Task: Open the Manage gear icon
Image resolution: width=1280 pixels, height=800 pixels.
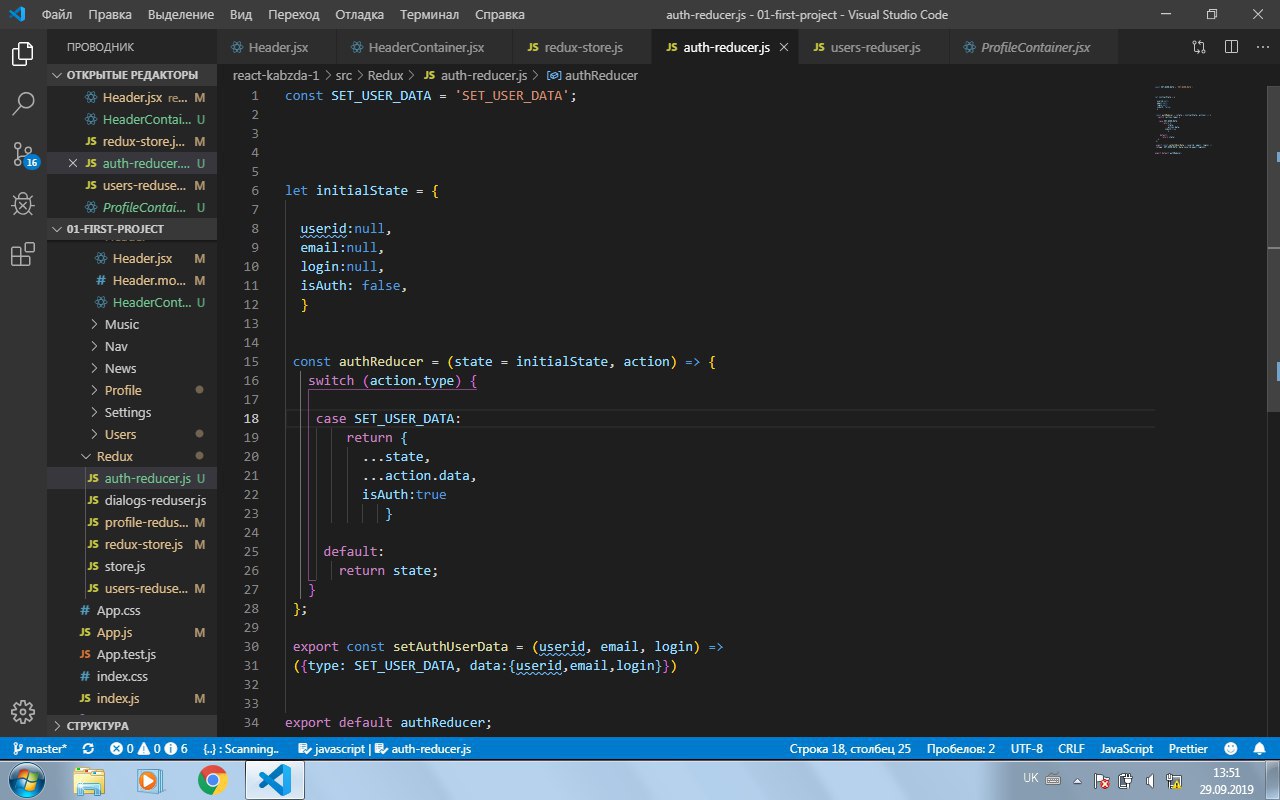Action: pyautogui.click(x=22, y=711)
